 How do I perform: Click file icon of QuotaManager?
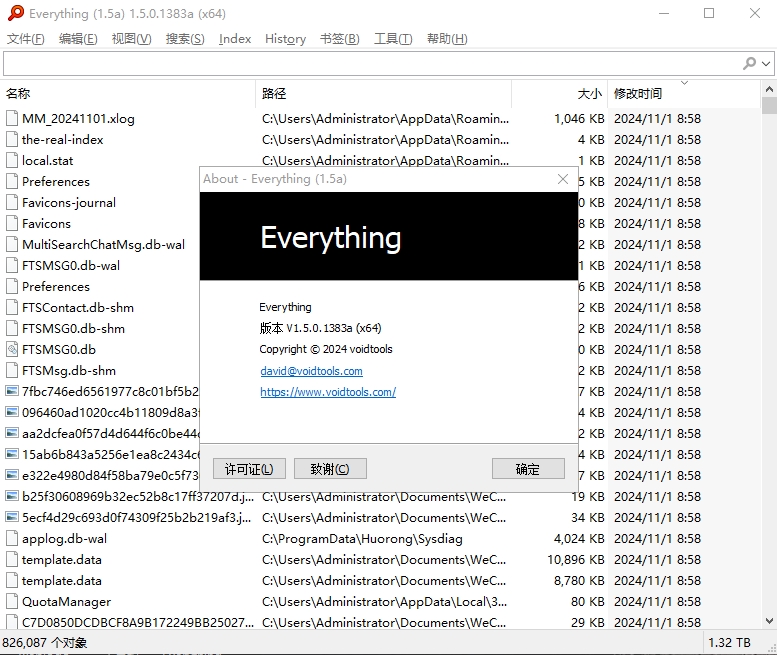pos(12,601)
